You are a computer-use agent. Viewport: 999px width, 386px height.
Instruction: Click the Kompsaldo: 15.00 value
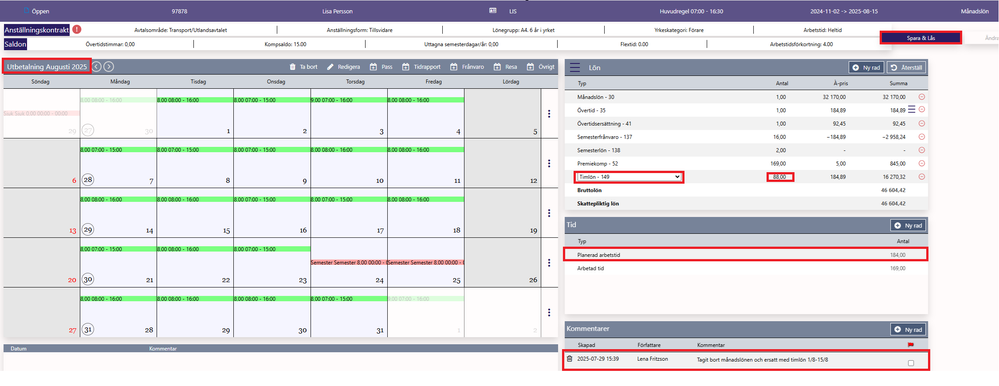(285, 45)
